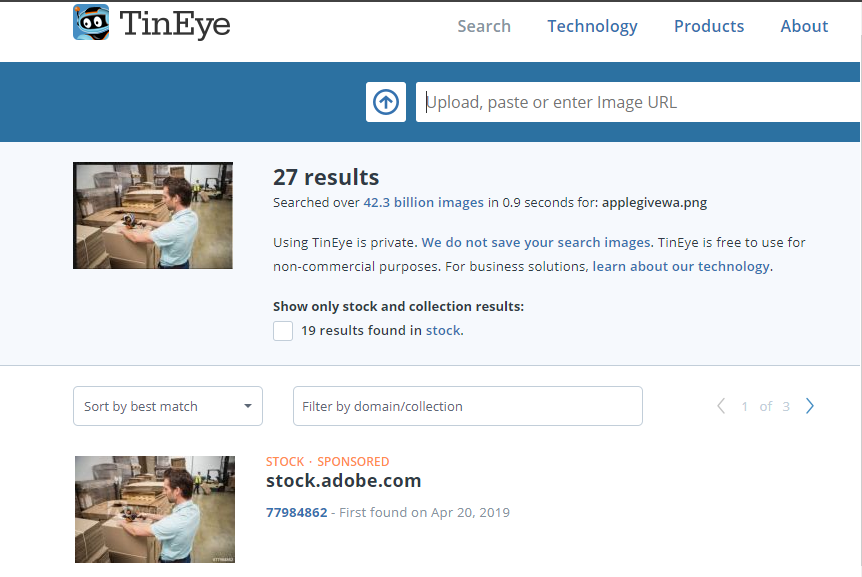Enable show only stock results checkbox
The height and width of the screenshot is (577, 862).
(283, 331)
